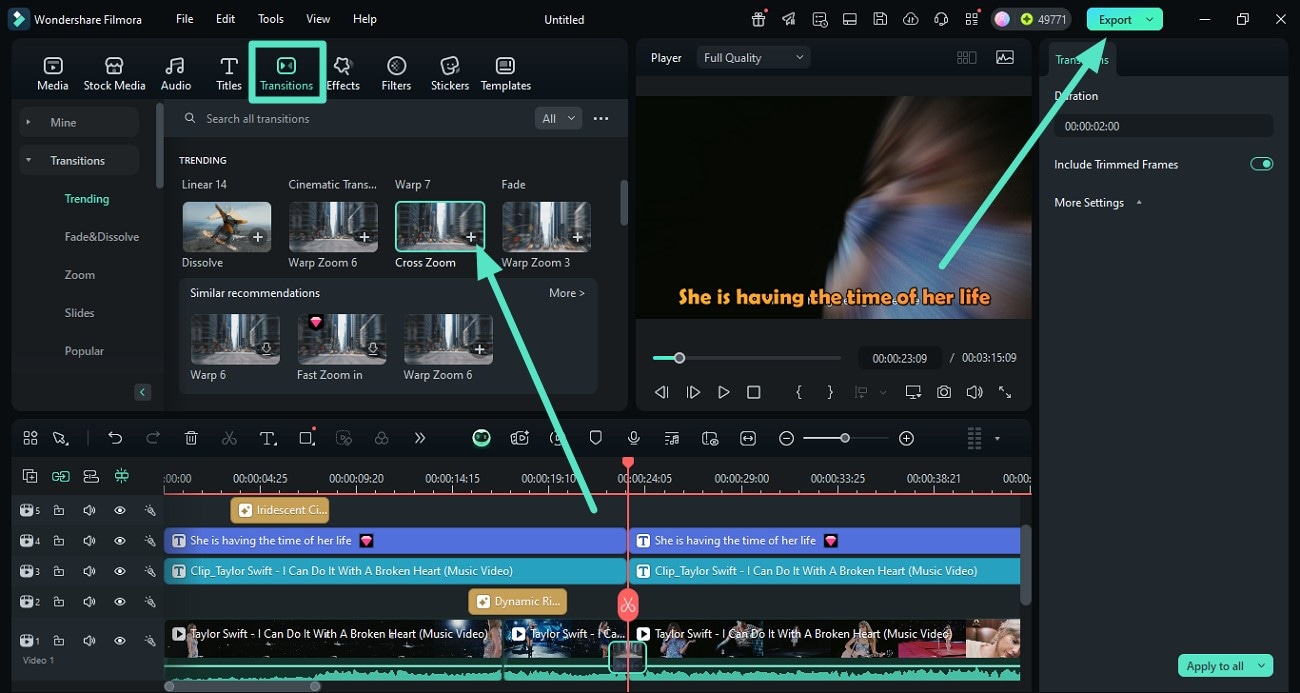1300x693 pixels.
Task: Click the player progress slider
Action: coord(747,358)
